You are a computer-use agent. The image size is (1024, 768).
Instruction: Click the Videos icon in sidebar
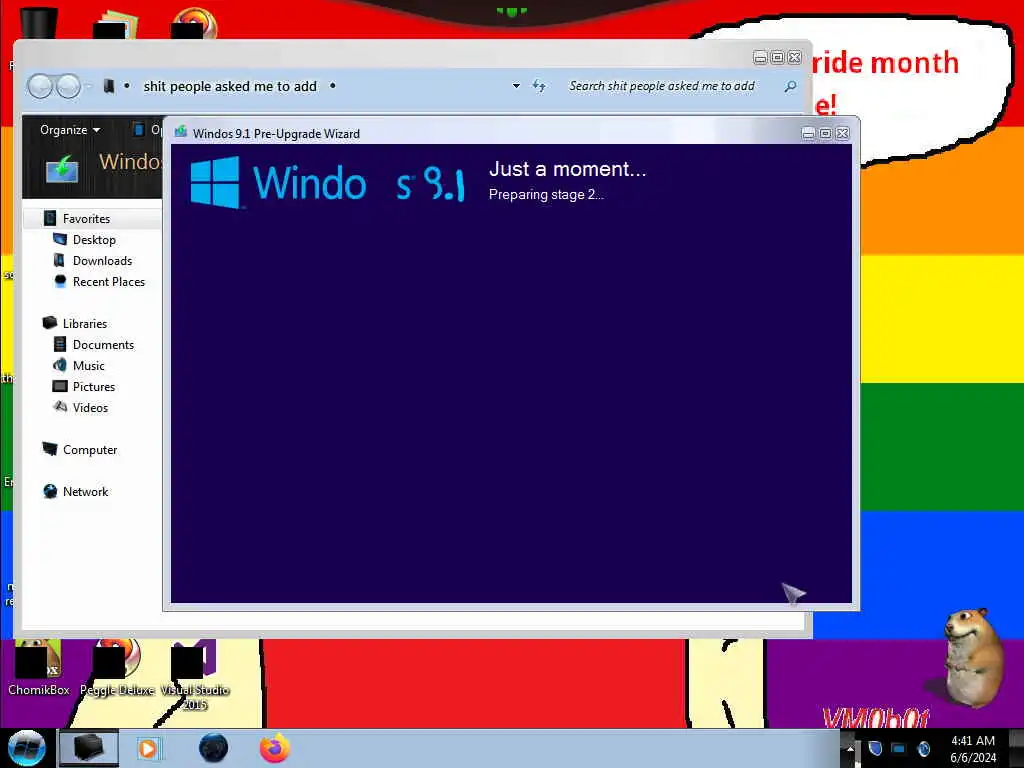(x=60, y=406)
